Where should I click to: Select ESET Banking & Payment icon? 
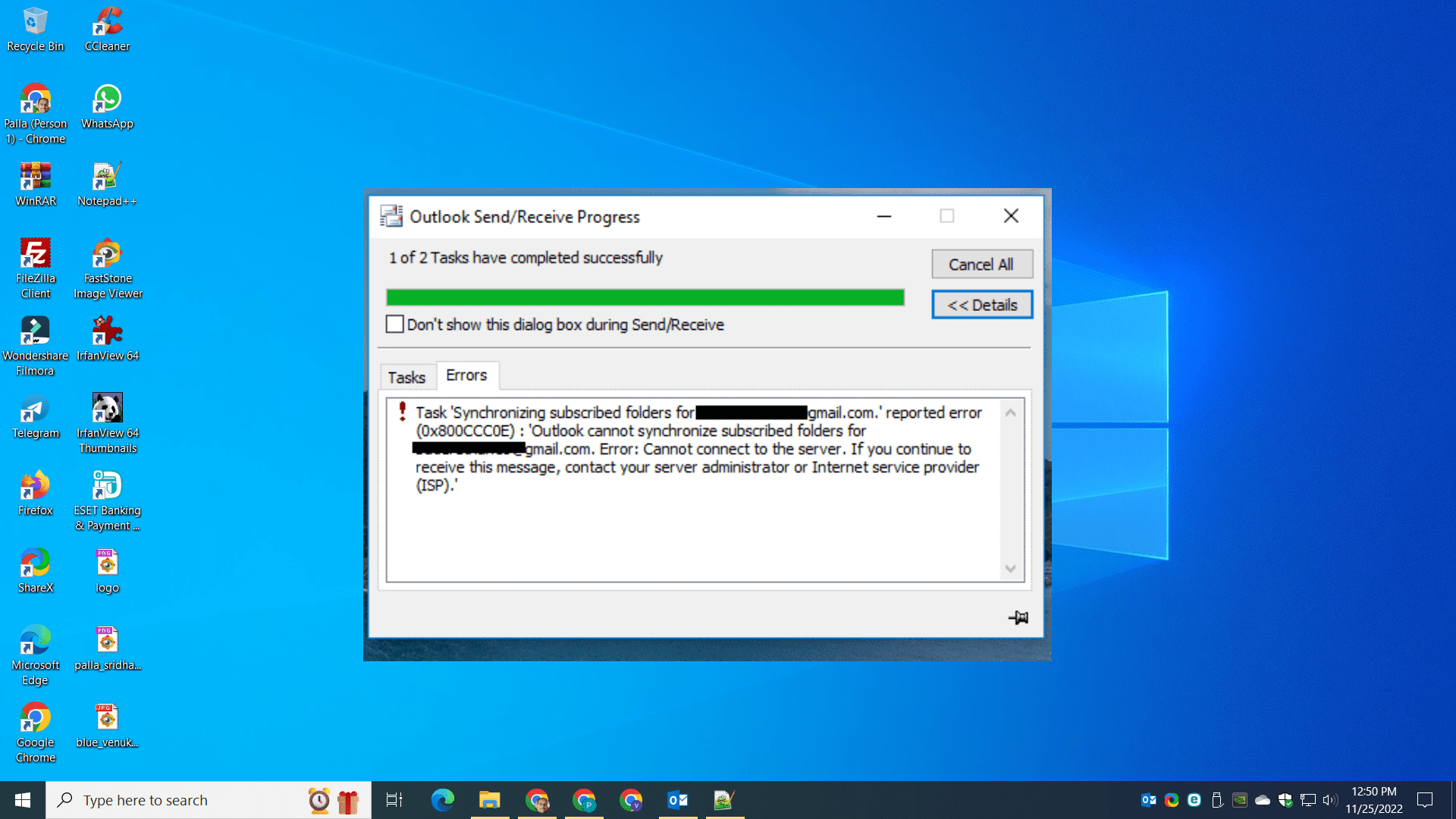[107, 500]
